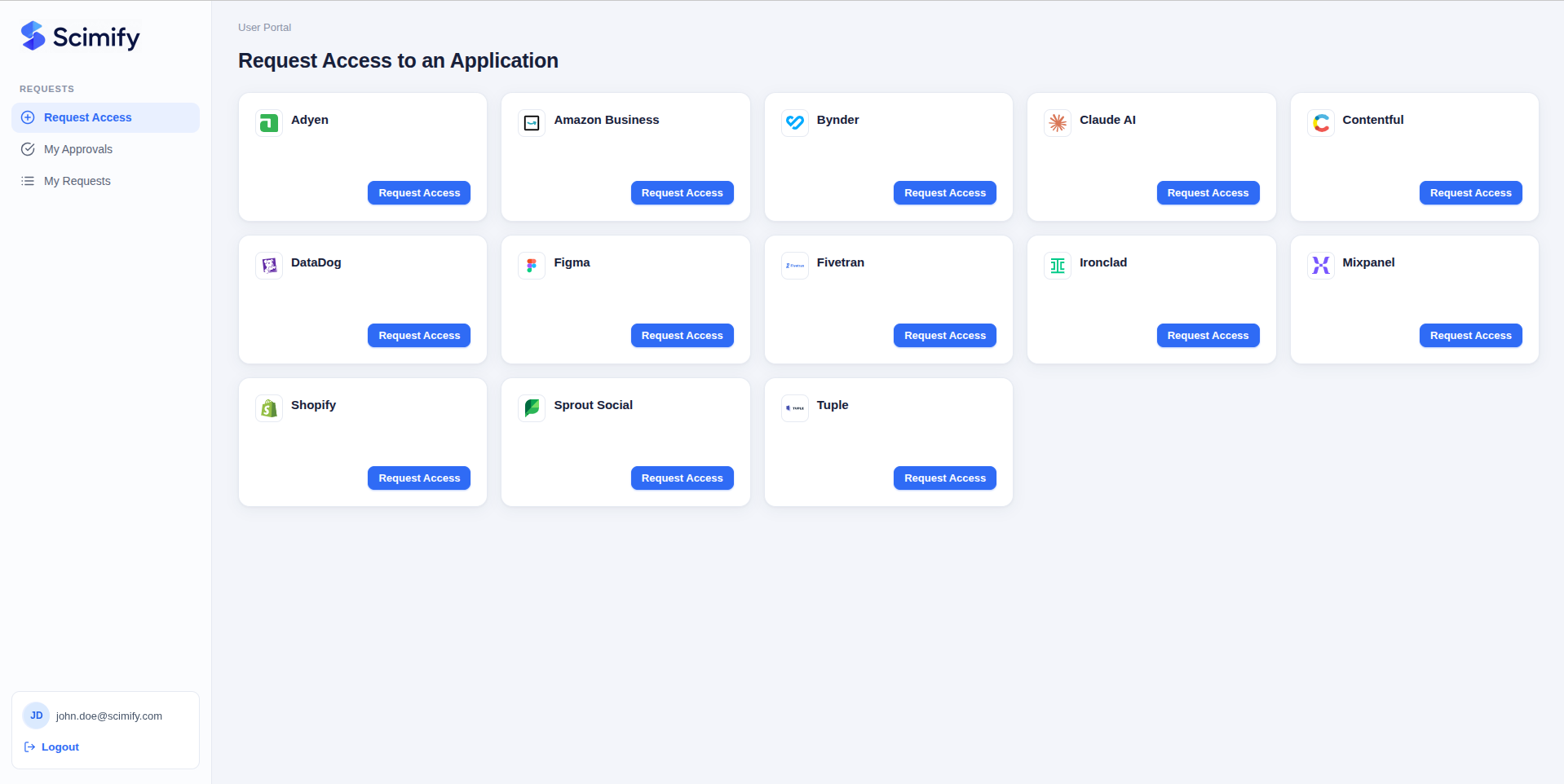Click the Claude AI card title
Screen dimensions: 1564x784
coord(1107,120)
